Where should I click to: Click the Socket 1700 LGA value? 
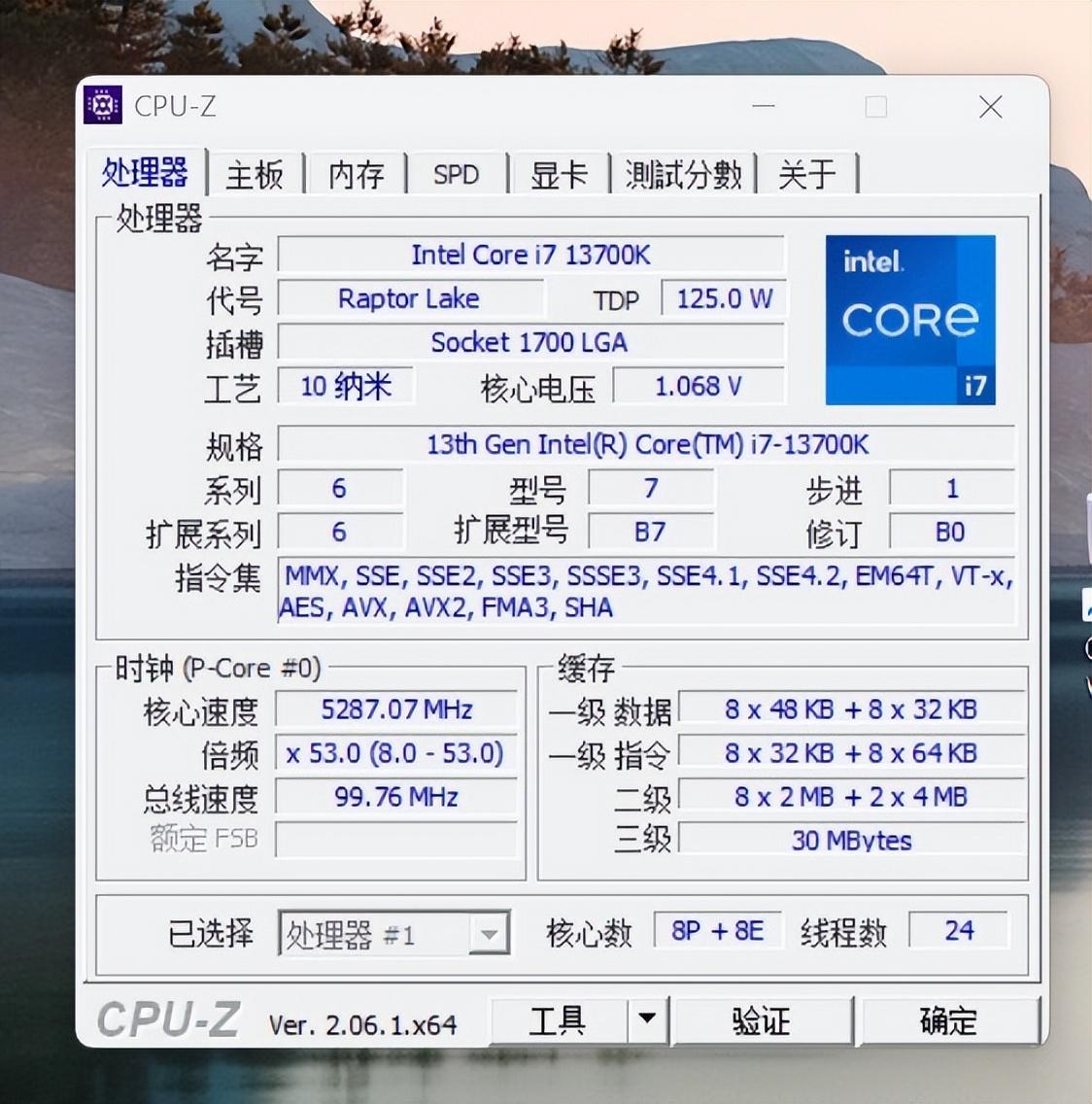point(530,341)
